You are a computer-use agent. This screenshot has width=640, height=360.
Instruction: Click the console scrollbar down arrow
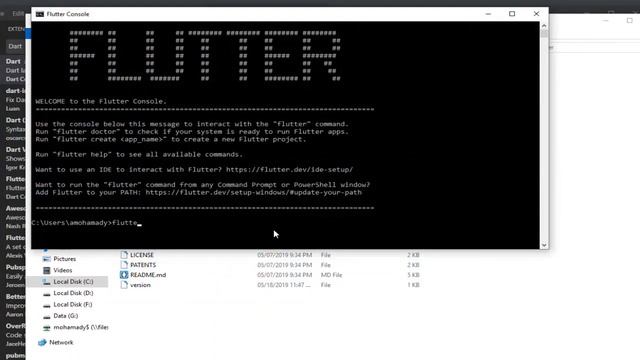(x=544, y=245)
